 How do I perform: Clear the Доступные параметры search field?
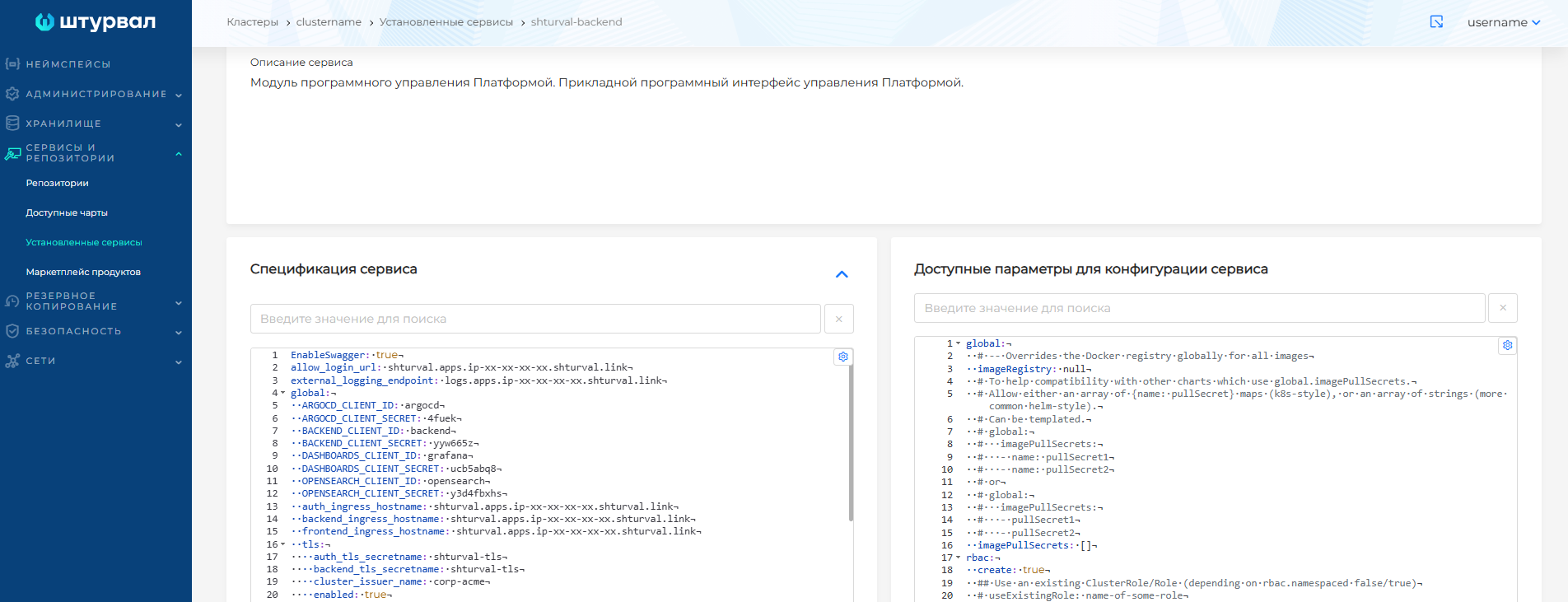(x=1503, y=308)
